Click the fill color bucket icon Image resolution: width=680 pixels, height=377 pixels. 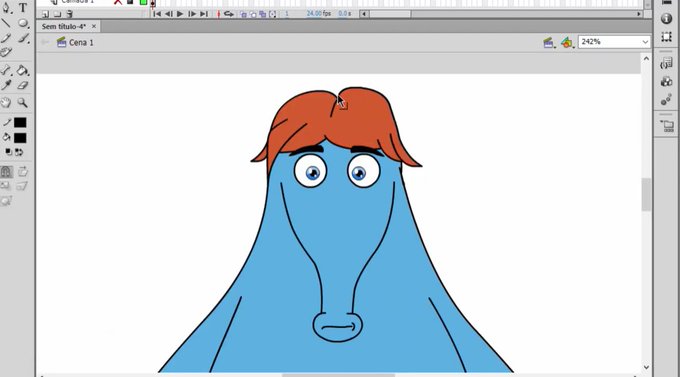click(x=7, y=138)
